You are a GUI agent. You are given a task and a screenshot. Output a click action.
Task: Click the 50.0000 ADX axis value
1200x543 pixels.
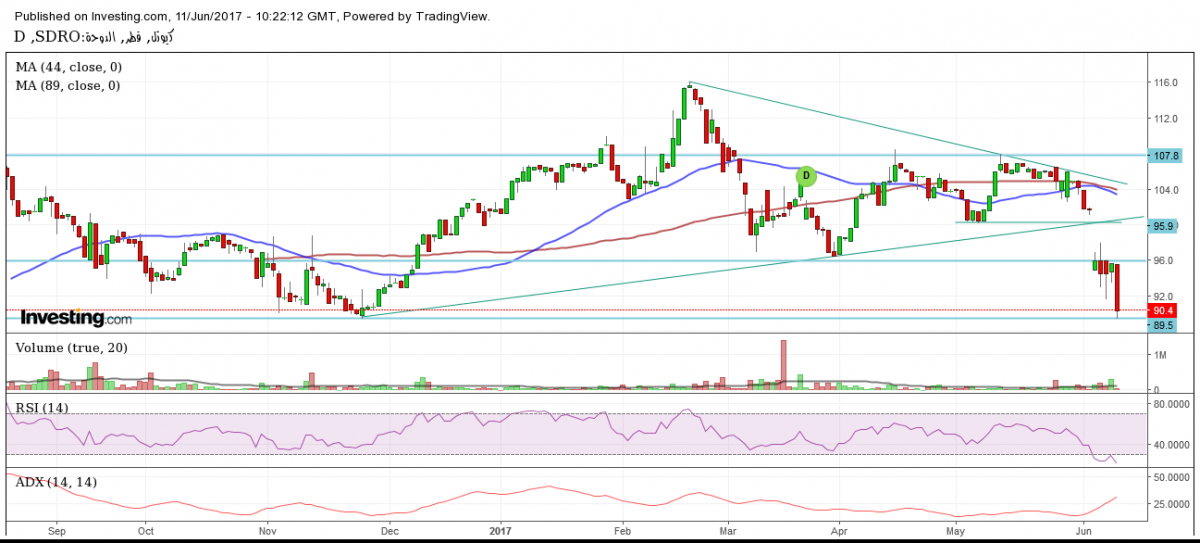point(1171,480)
